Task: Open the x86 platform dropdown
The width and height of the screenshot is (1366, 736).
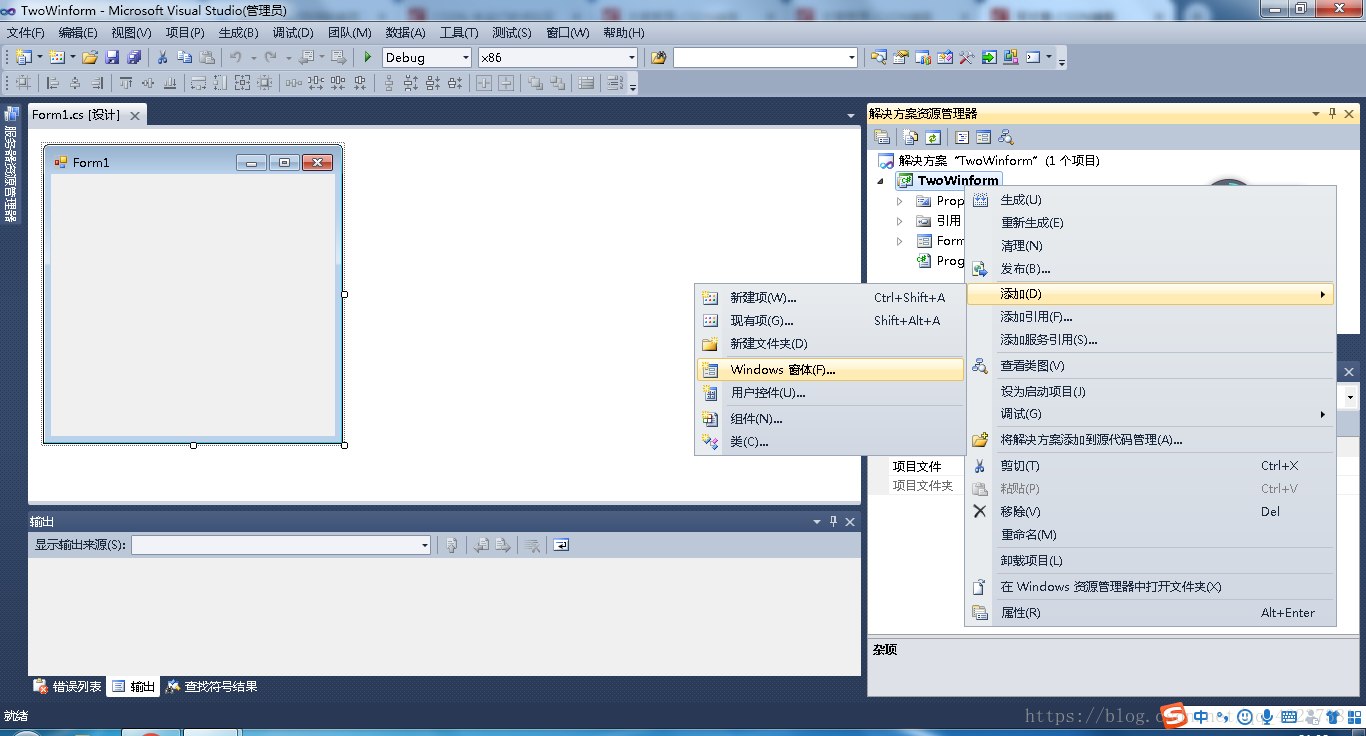Action: 631,58
